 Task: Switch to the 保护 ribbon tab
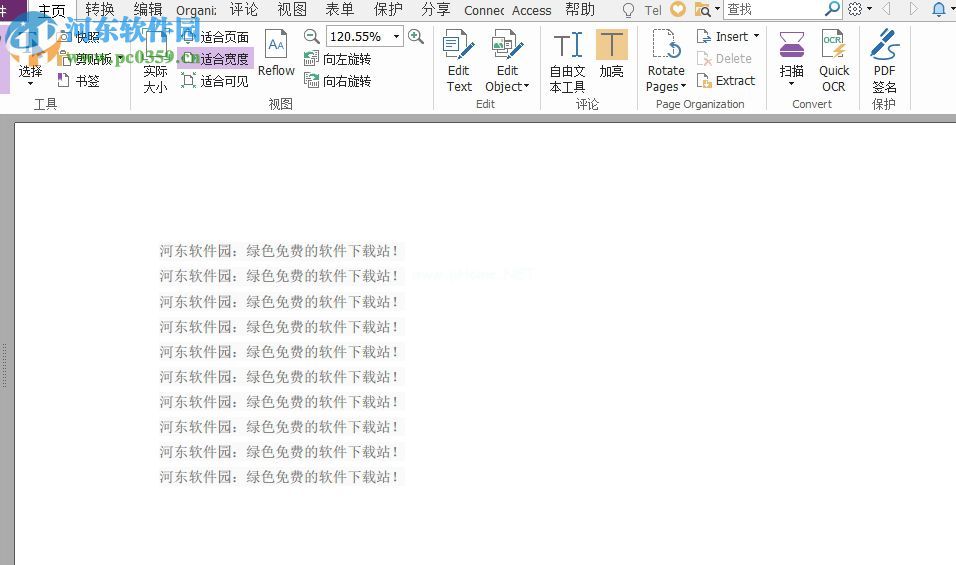tap(388, 10)
